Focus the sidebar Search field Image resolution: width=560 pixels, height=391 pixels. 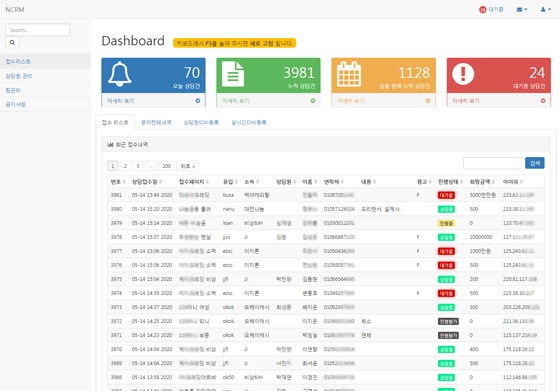38,30
